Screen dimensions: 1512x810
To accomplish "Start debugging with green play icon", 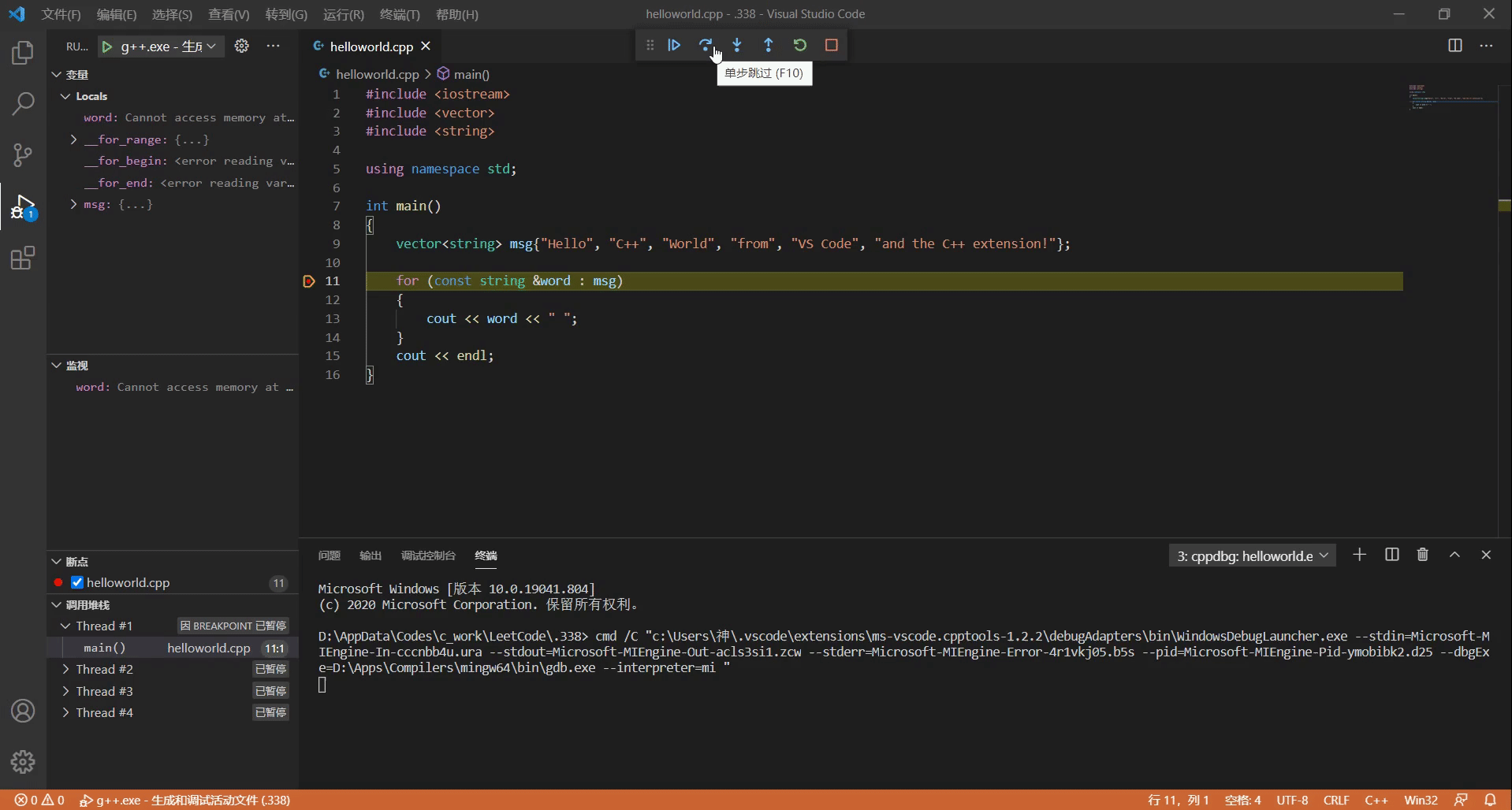I will (106, 46).
